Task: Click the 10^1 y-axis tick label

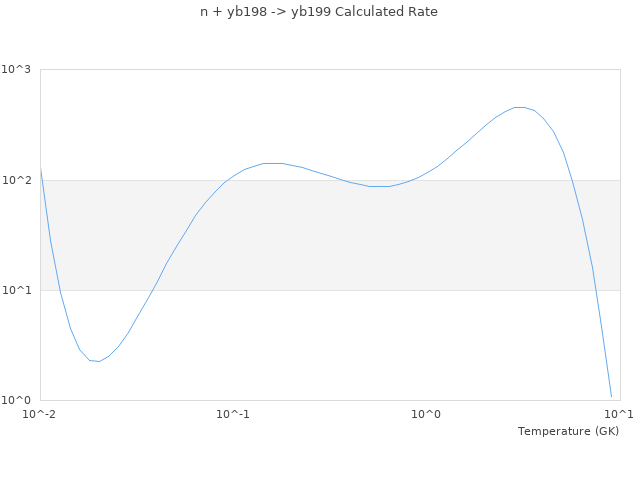Action: click(x=17, y=290)
